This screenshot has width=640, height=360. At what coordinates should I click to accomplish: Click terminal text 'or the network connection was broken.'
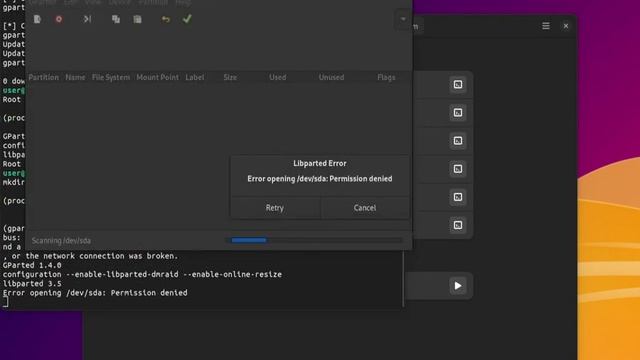point(95,256)
